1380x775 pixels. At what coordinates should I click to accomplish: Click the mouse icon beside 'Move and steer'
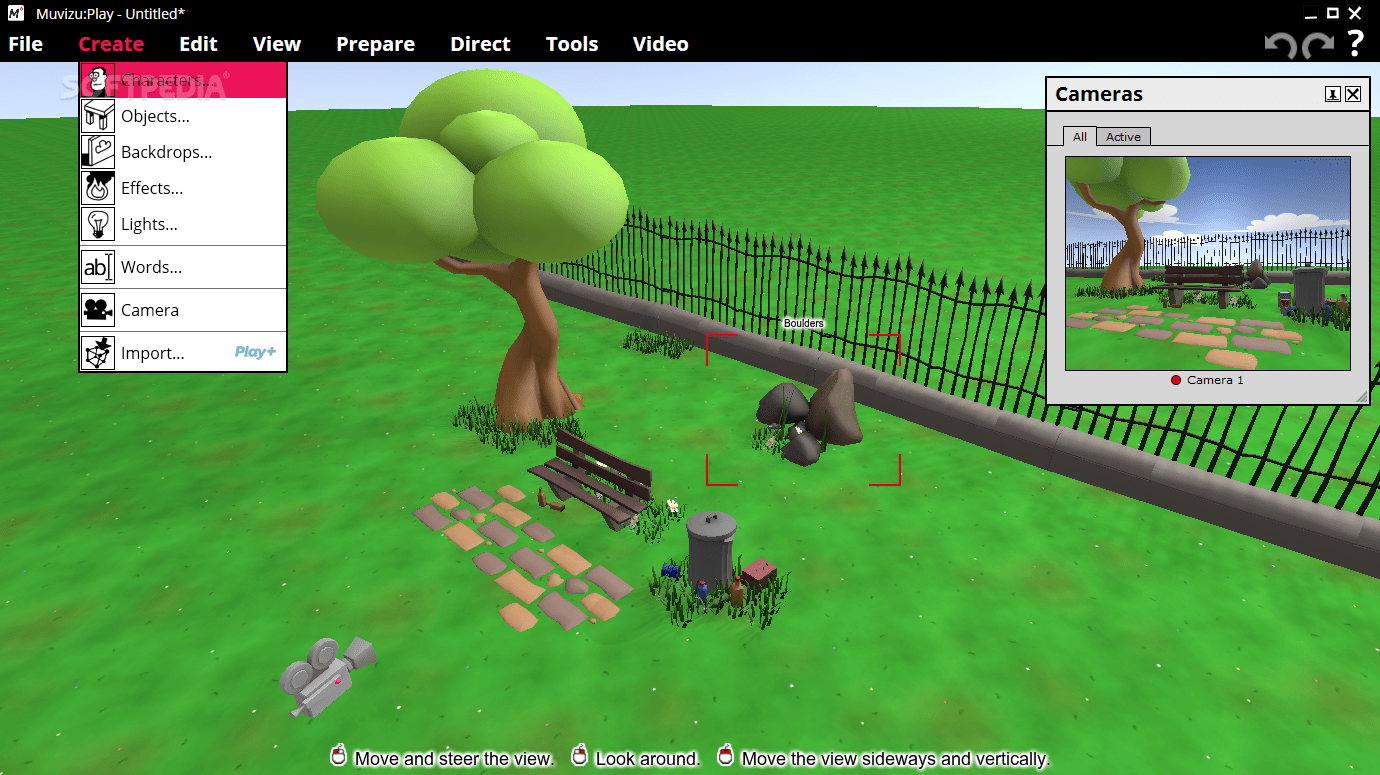tap(339, 755)
